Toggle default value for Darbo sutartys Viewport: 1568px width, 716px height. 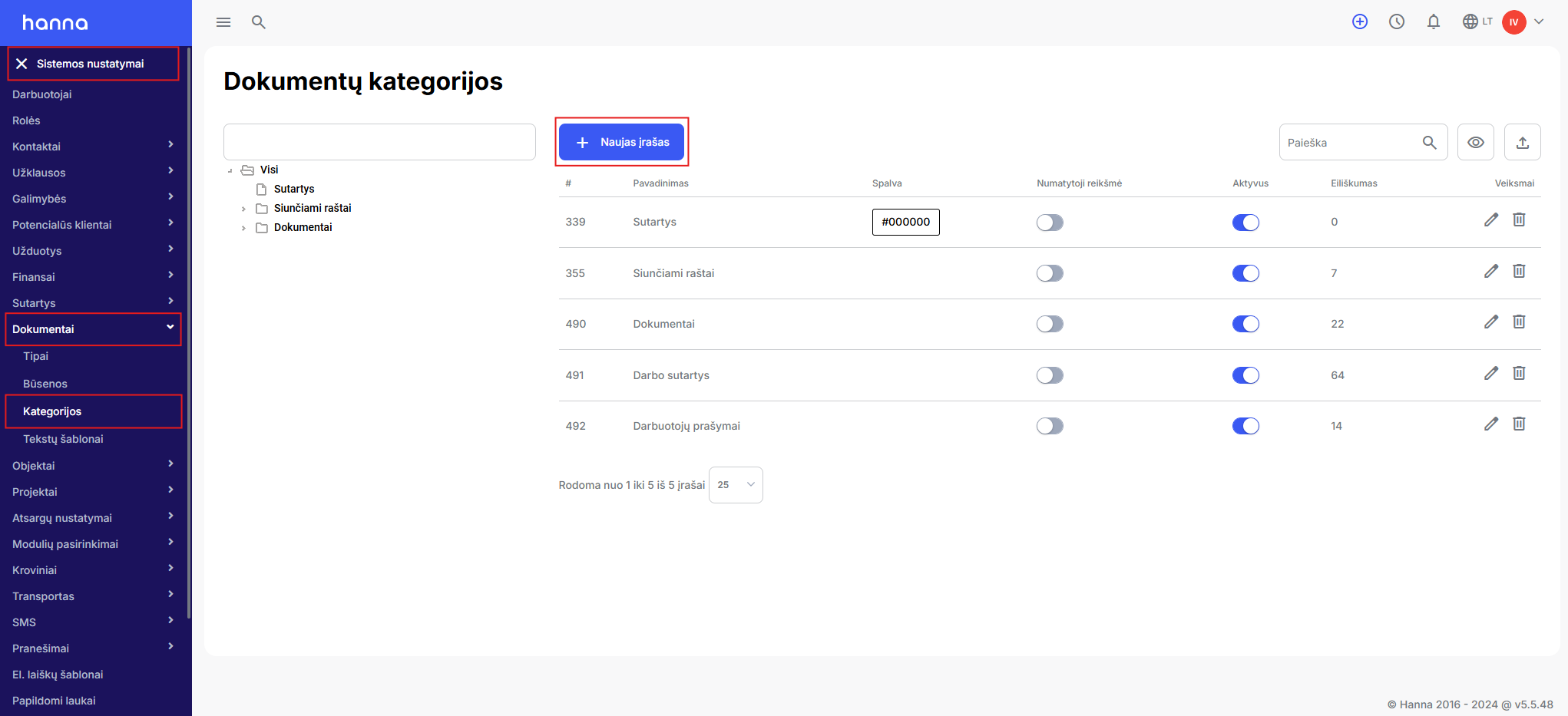[x=1050, y=375]
